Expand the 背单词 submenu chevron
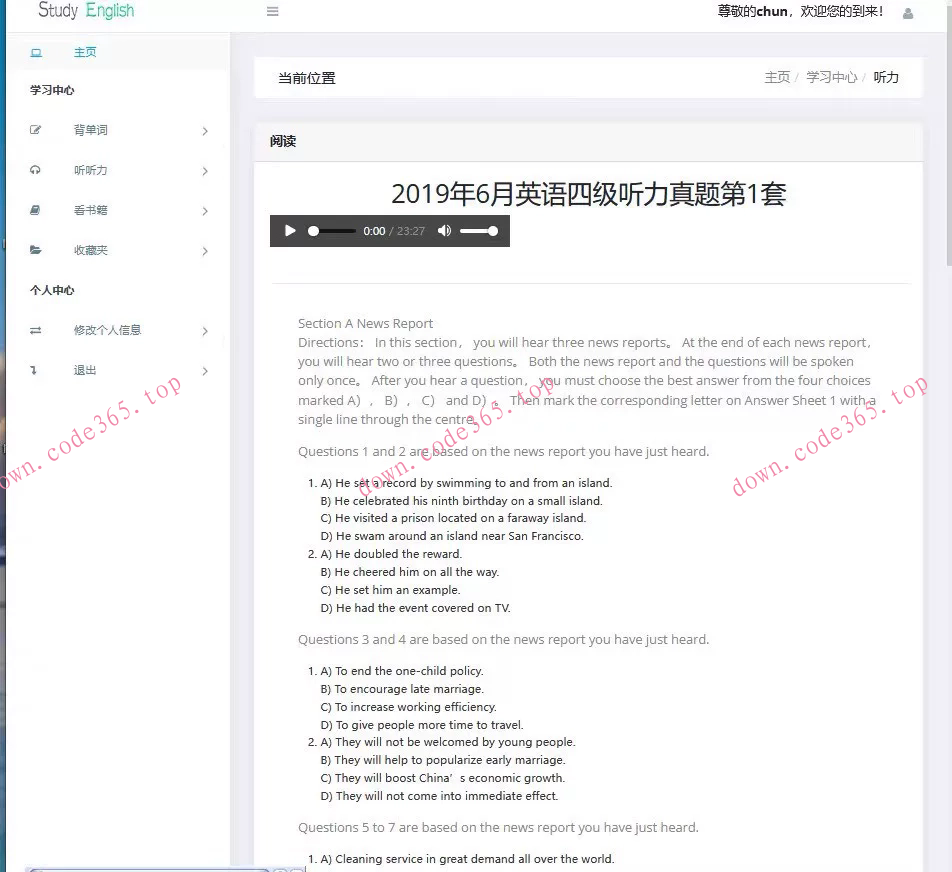The image size is (952, 872). pos(205,131)
